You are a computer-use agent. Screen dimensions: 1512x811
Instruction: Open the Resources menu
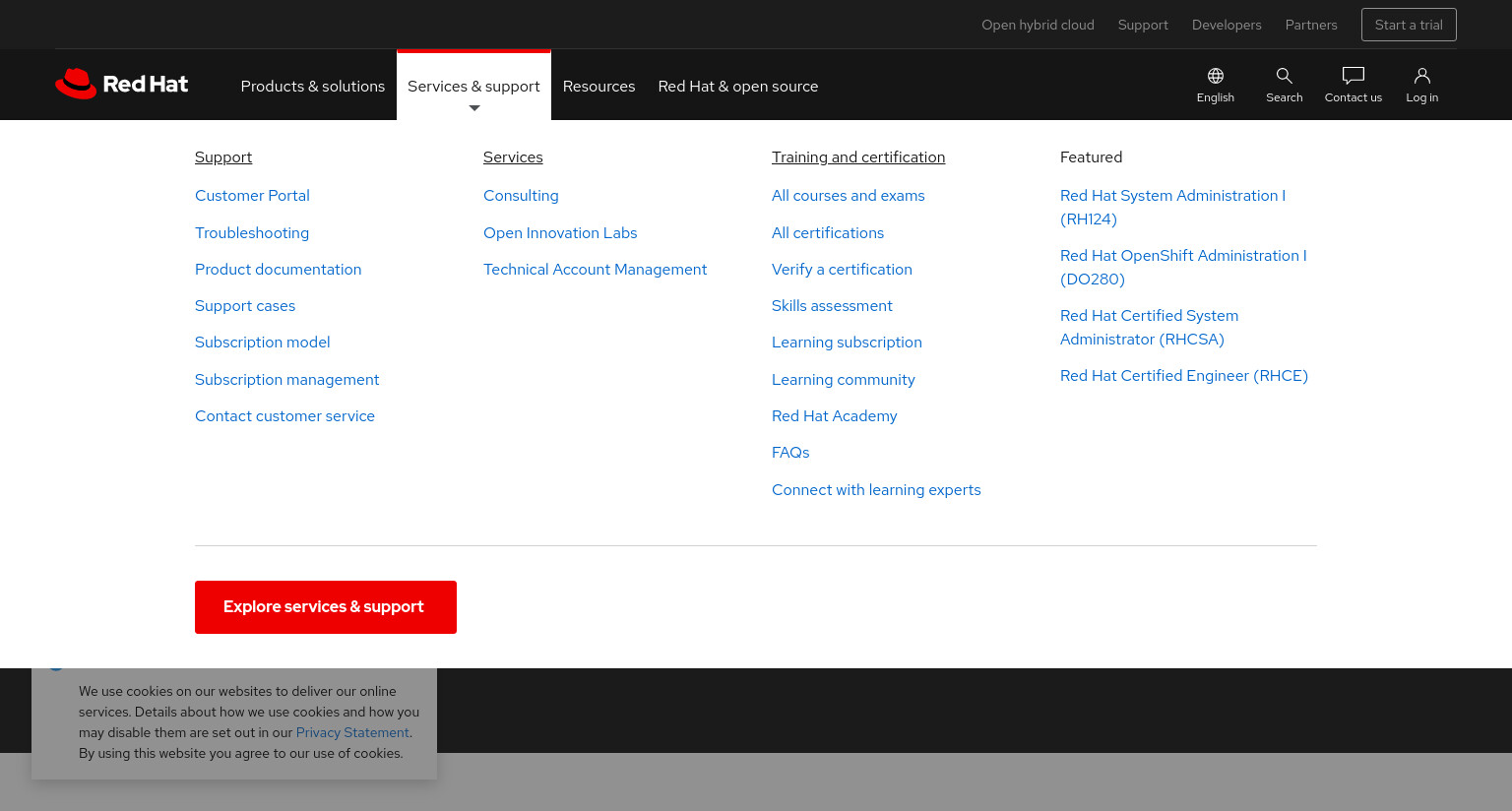(x=599, y=87)
